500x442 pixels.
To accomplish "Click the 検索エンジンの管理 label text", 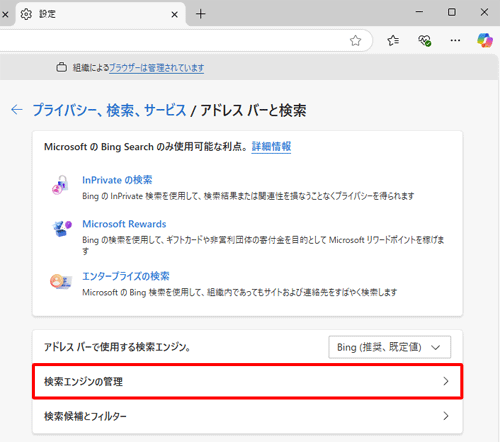I will tap(83, 382).
